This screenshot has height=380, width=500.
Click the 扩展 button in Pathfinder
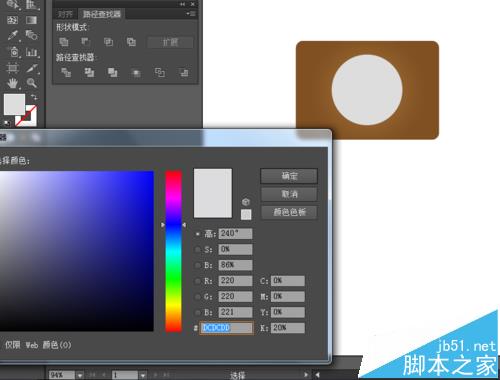pos(170,42)
